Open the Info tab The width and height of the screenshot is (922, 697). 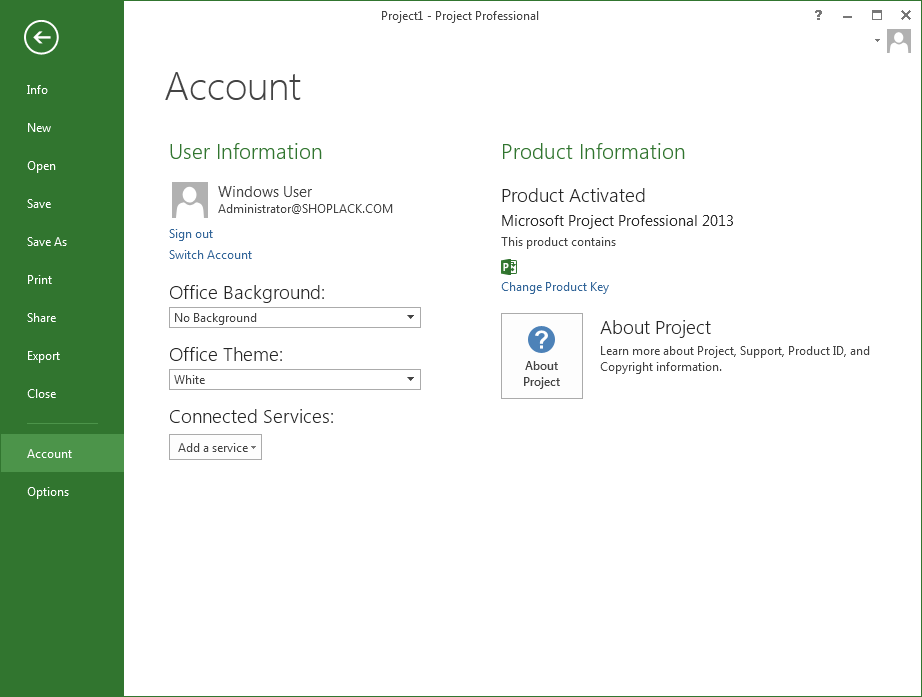coord(62,90)
